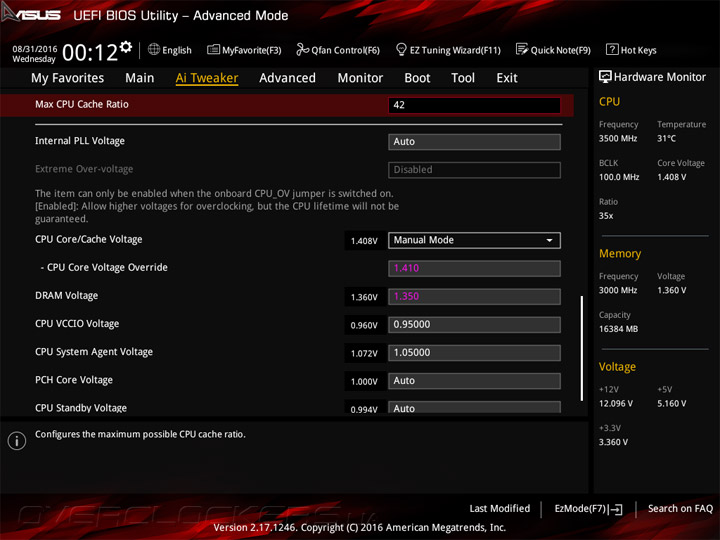Select CPU System Agent Voltage label
This screenshot has width=720, height=540.
coord(94,352)
